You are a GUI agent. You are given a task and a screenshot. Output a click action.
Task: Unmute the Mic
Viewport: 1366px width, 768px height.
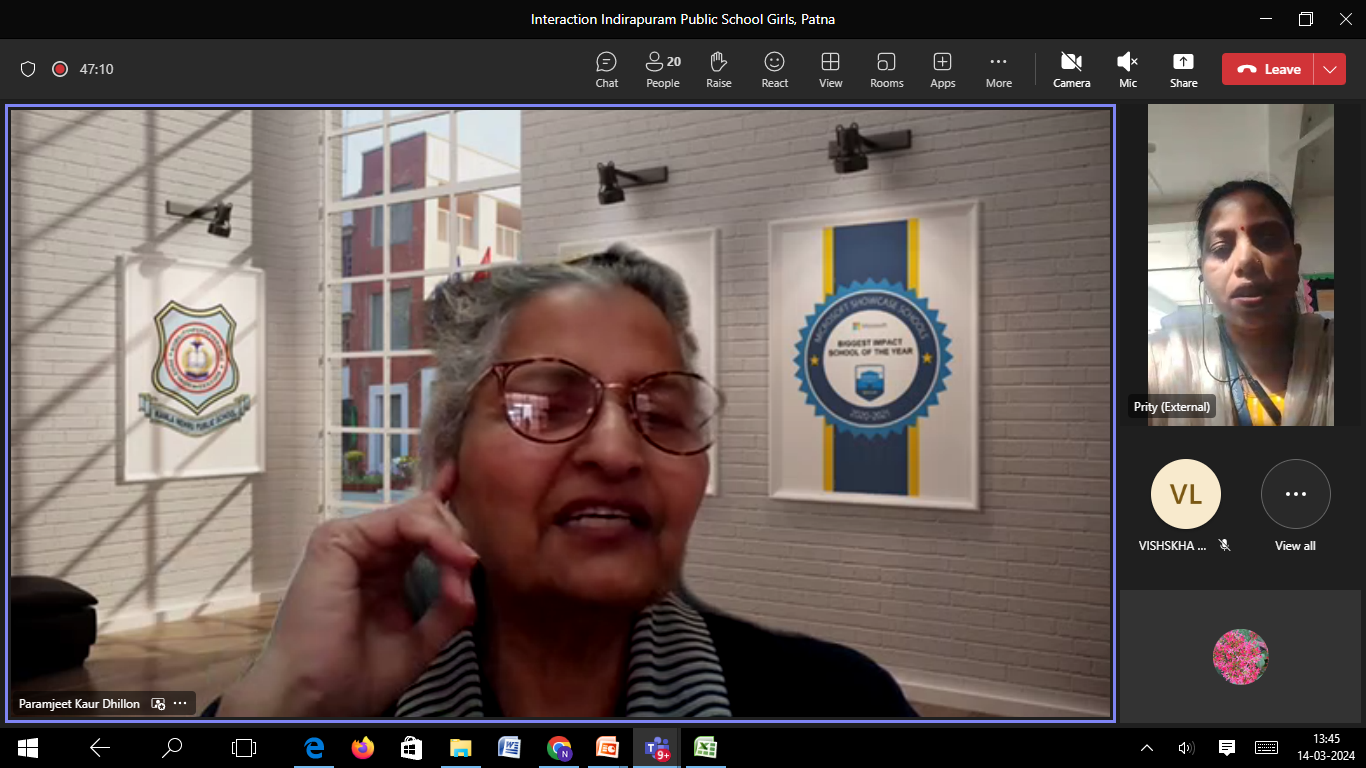pyautogui.click(x=1128, y=69)
